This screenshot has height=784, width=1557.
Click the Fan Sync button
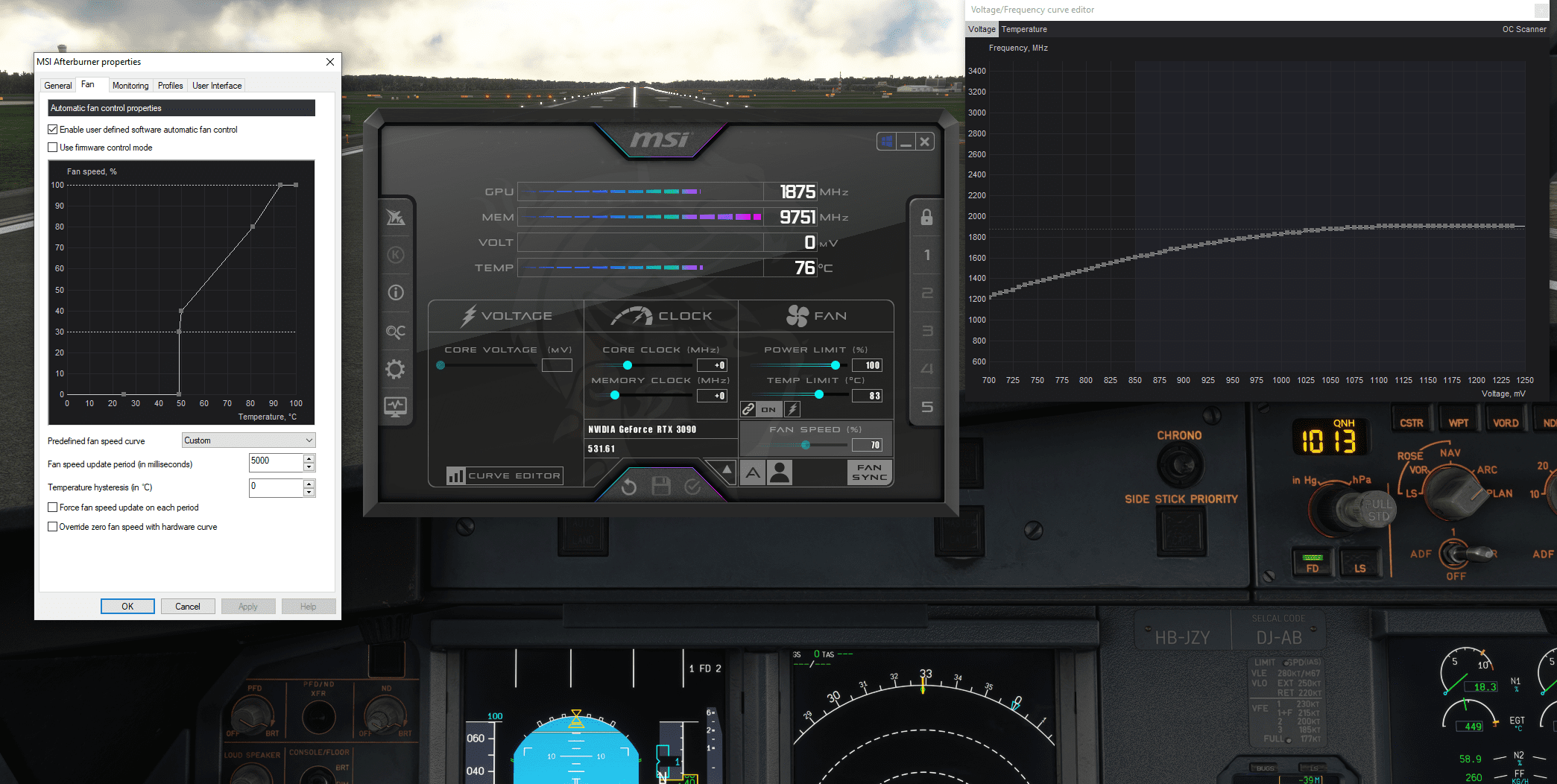869,472
